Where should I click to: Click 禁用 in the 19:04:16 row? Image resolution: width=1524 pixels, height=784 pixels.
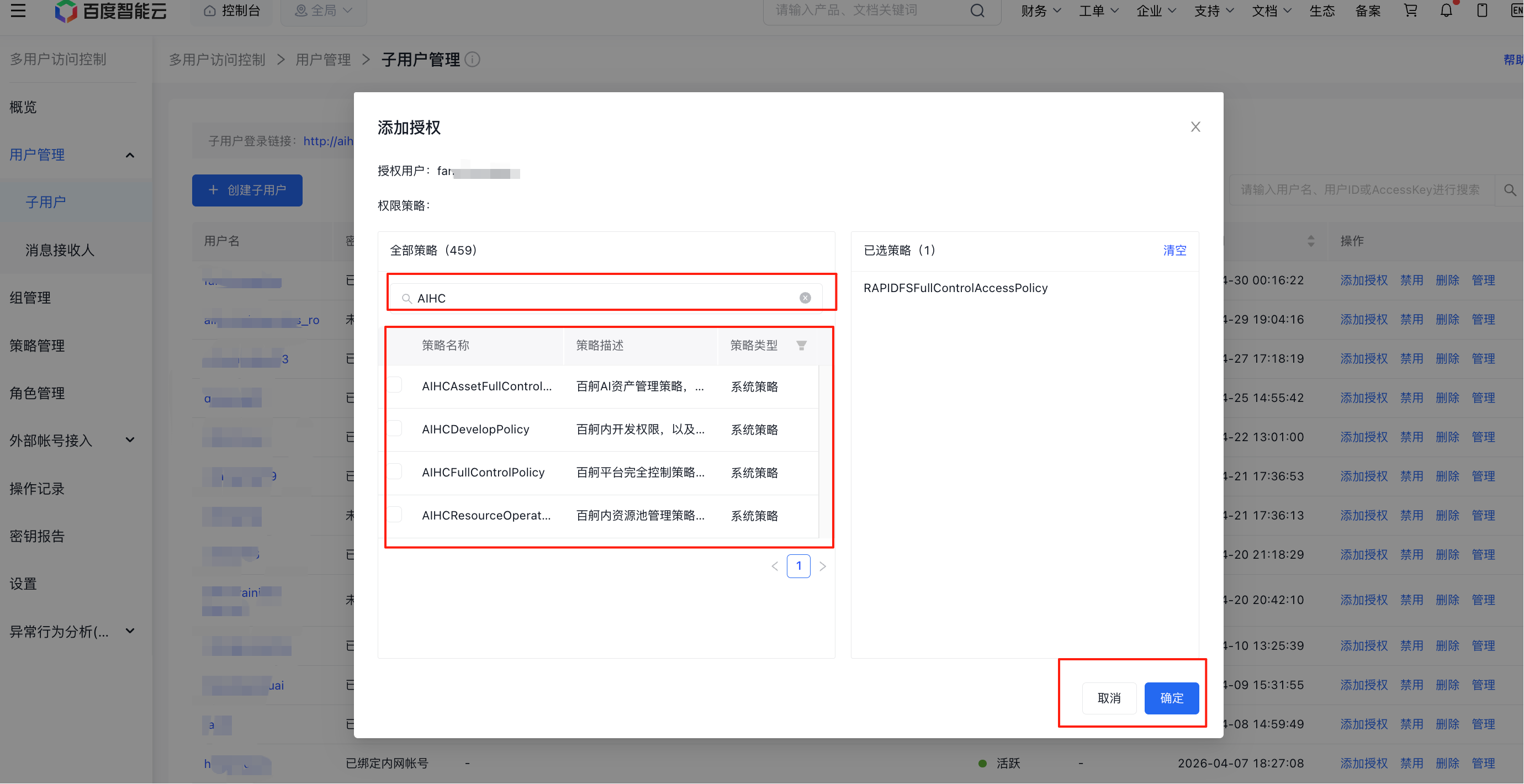[x=1411, y=319]
